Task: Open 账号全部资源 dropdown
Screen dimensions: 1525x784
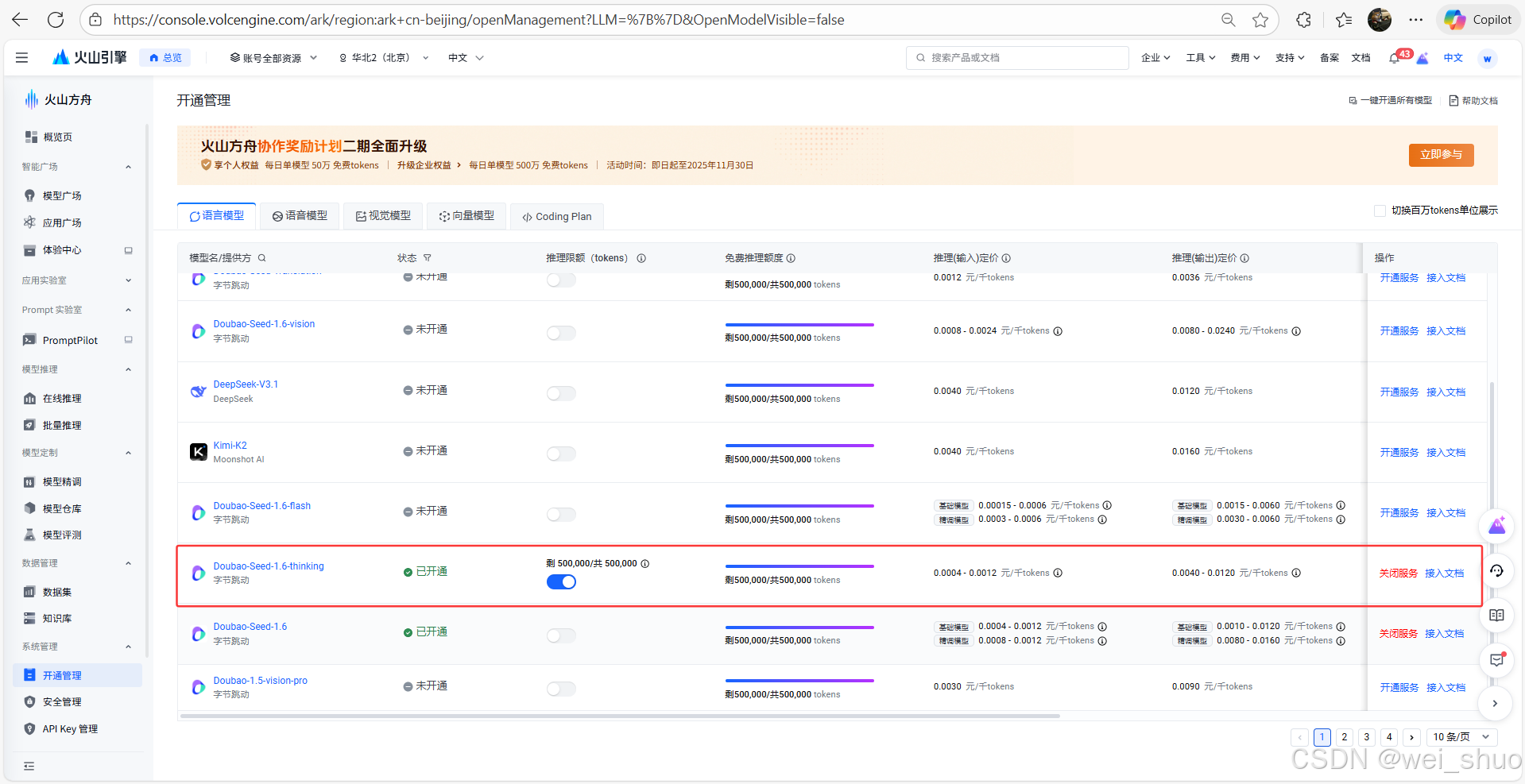Action: tap(273, 58)
